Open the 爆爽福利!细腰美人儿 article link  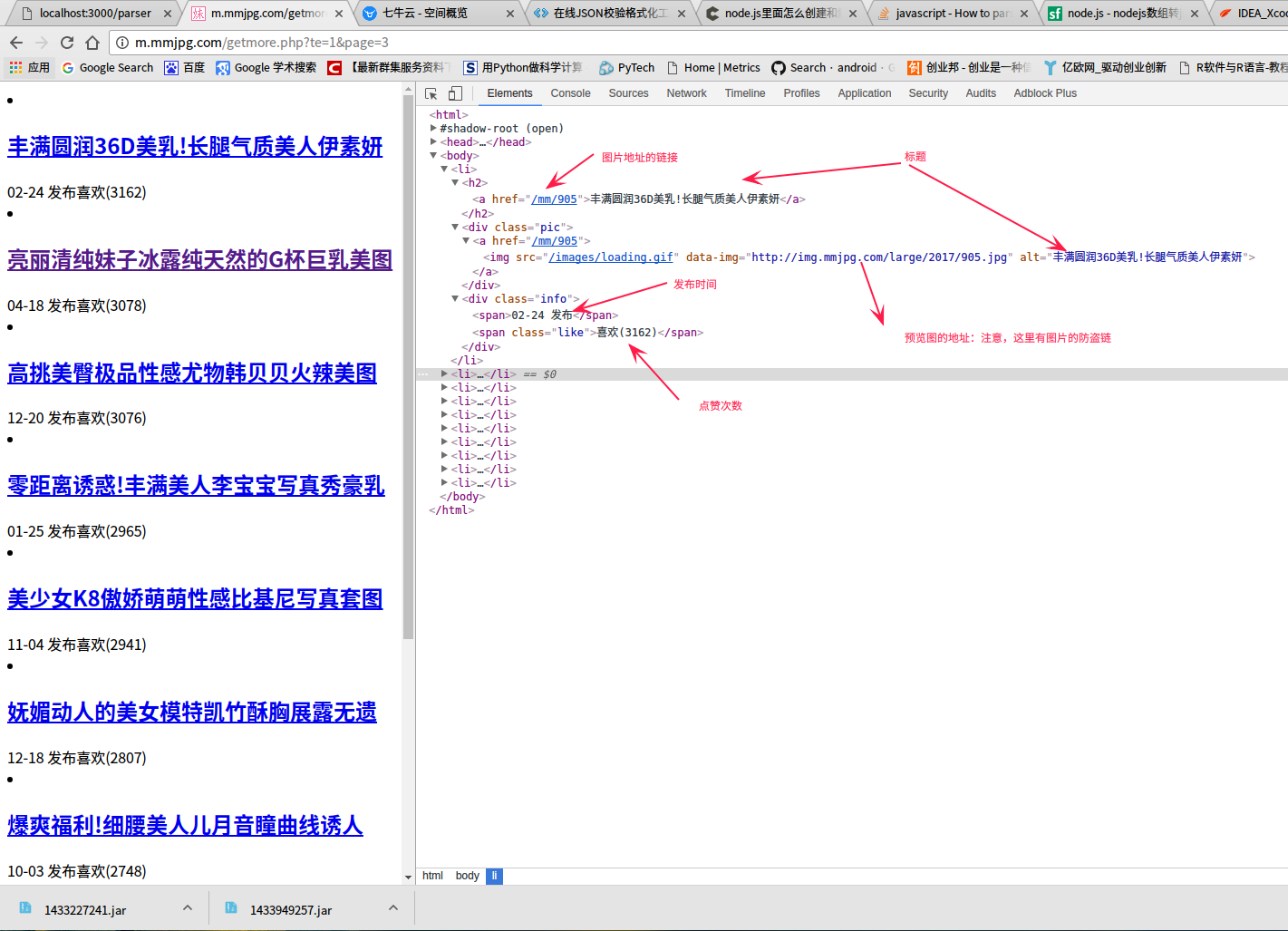[x=185, y=826]
